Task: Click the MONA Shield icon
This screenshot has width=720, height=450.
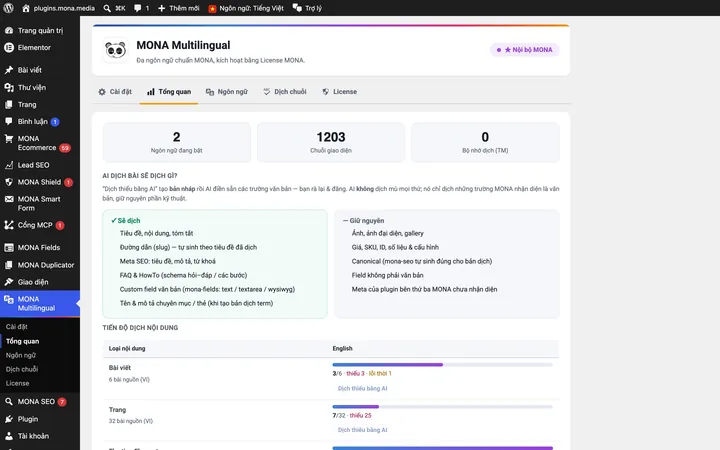Action: (x=9, y=182)
